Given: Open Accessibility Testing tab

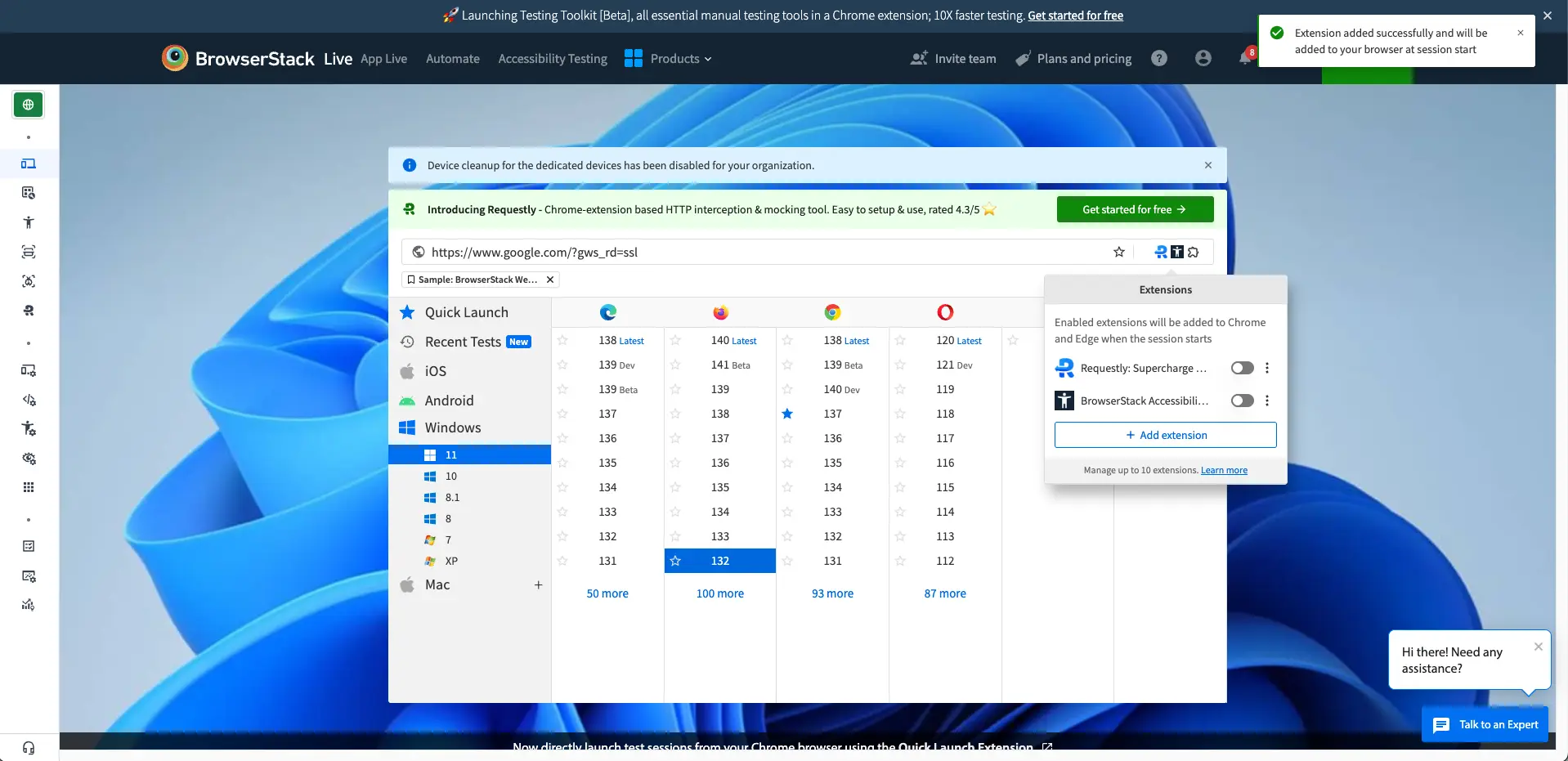Looking at the screenshot, I should click(x=553, y=59).
